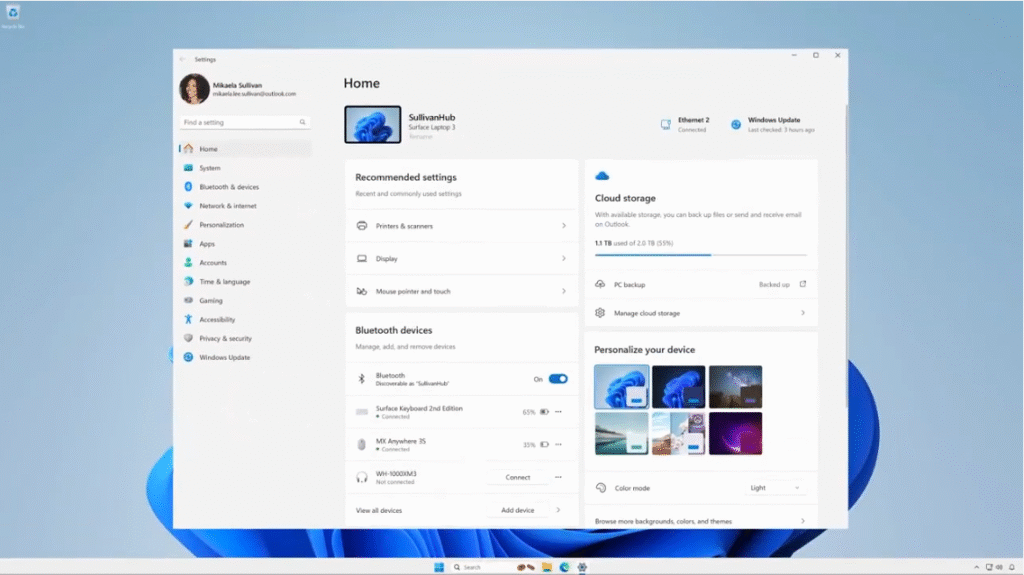Viewport: 1024px width, 575px height.
Task: Go to Bluetooth & devices section
Action: 246,187
